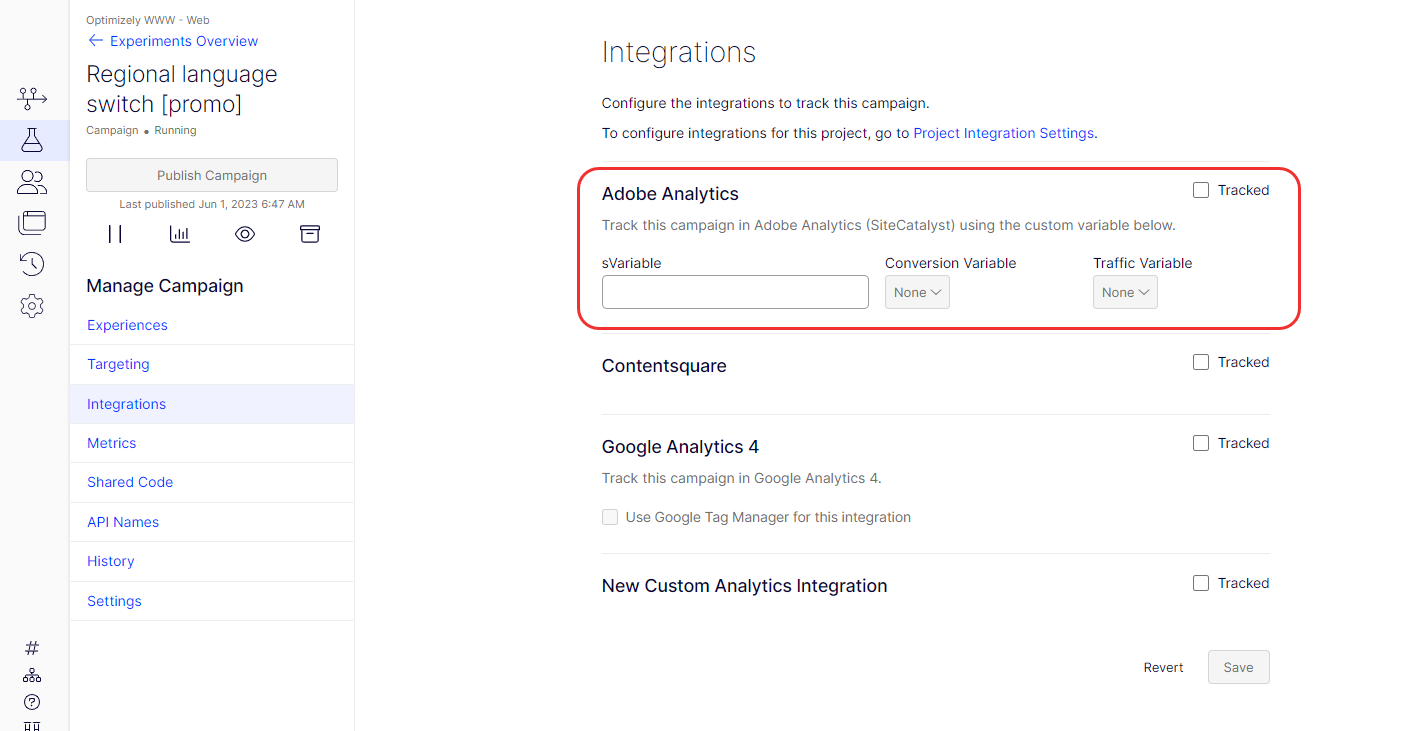Click the Google Analytics 4 heading
Viewport: 1423px width, 731px height.
[680, 447]
